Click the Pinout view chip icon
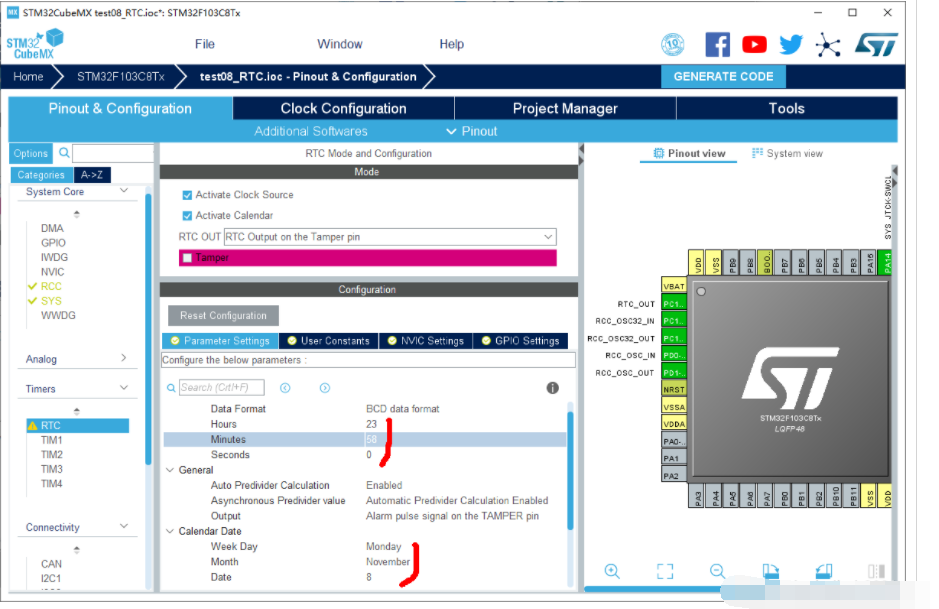The image size is (939, 609). (x=658, y=153)
